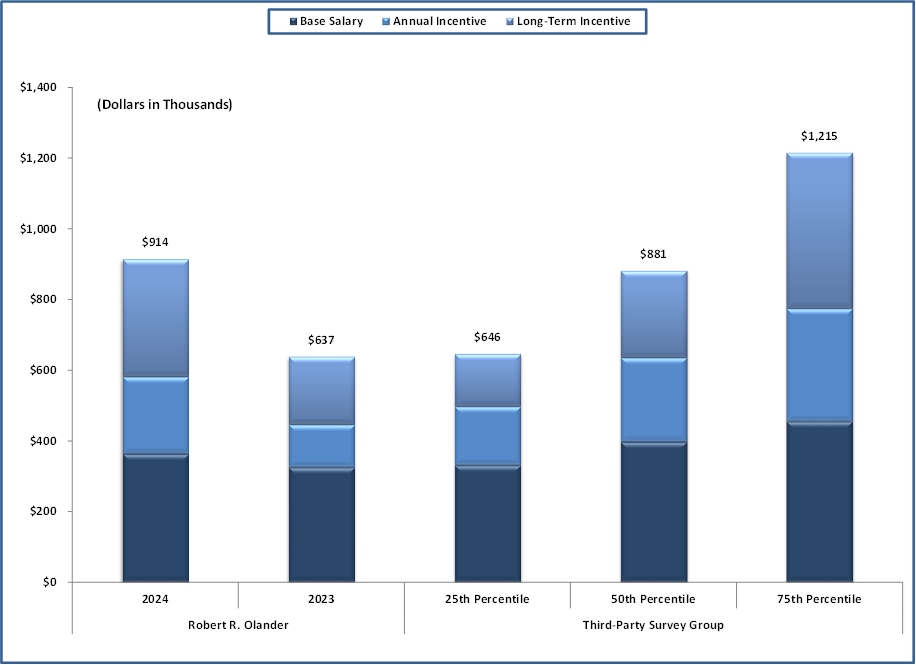Select the Robert R. Olander group label
Image resolution: width=916 pixels, height=665 pixels.
pos(238,625)
